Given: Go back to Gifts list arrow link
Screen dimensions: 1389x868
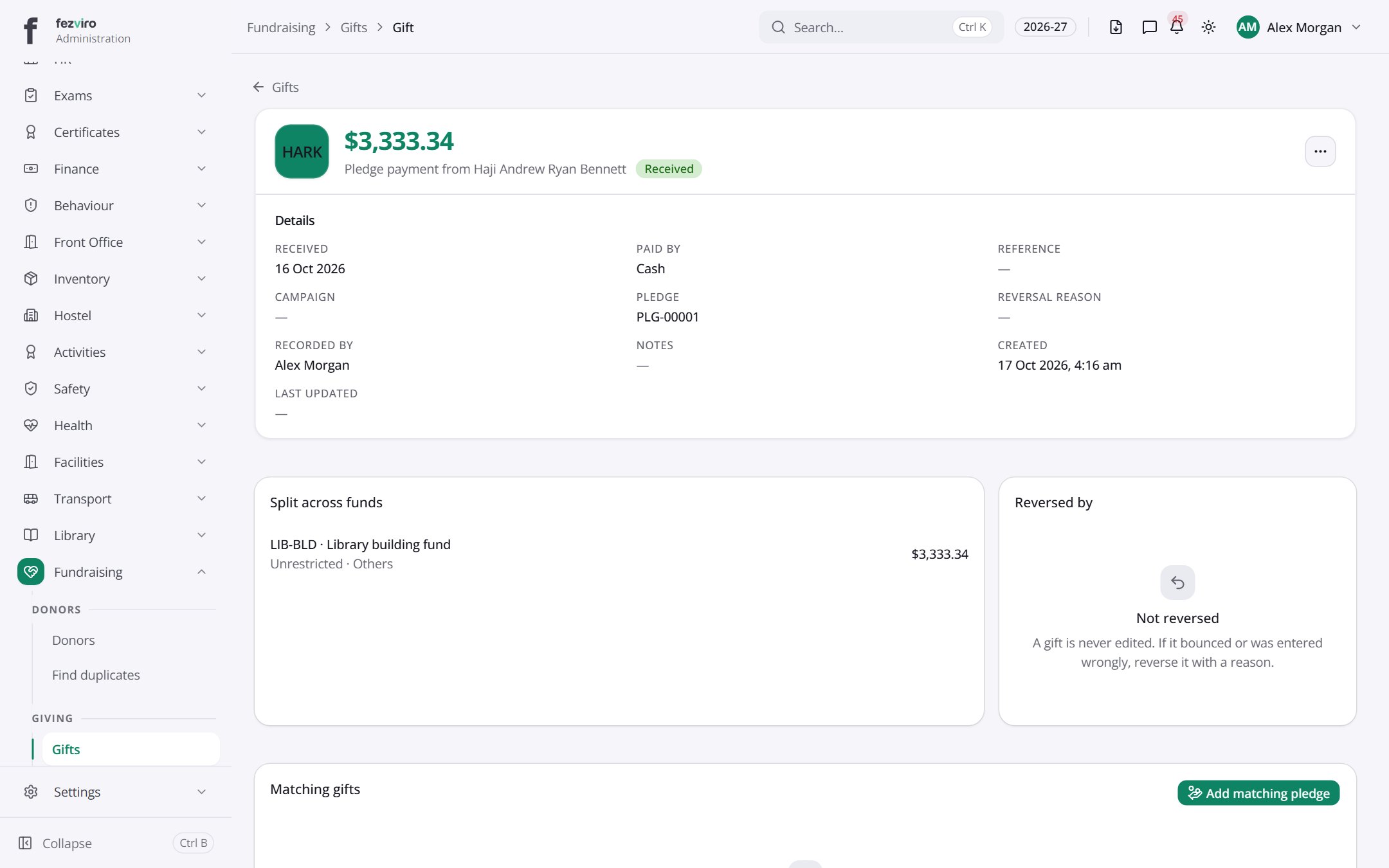Looking at the screenshot, I should click(276, 87).
